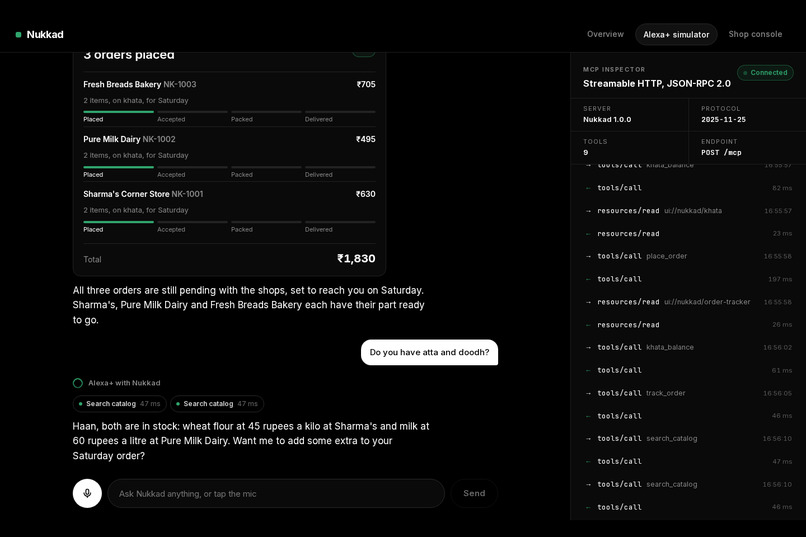
Task: Select the Pure Milk Dairy NK-1002 order
Action: click(229, 154)
